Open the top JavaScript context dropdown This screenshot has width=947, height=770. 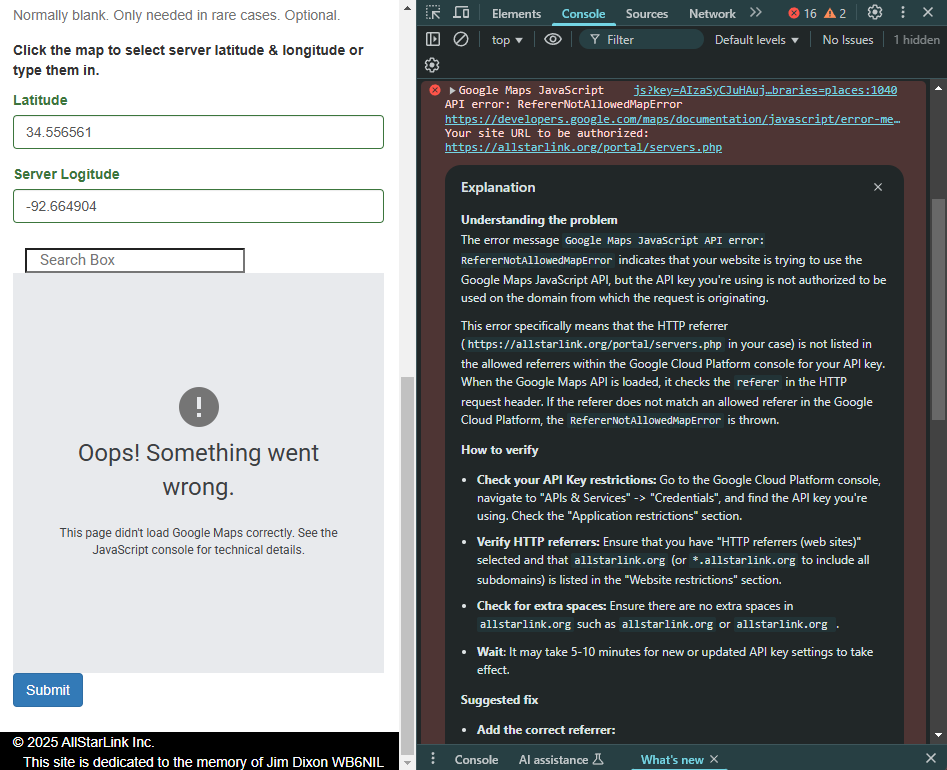pyautogui.click(x=509, y=40)
